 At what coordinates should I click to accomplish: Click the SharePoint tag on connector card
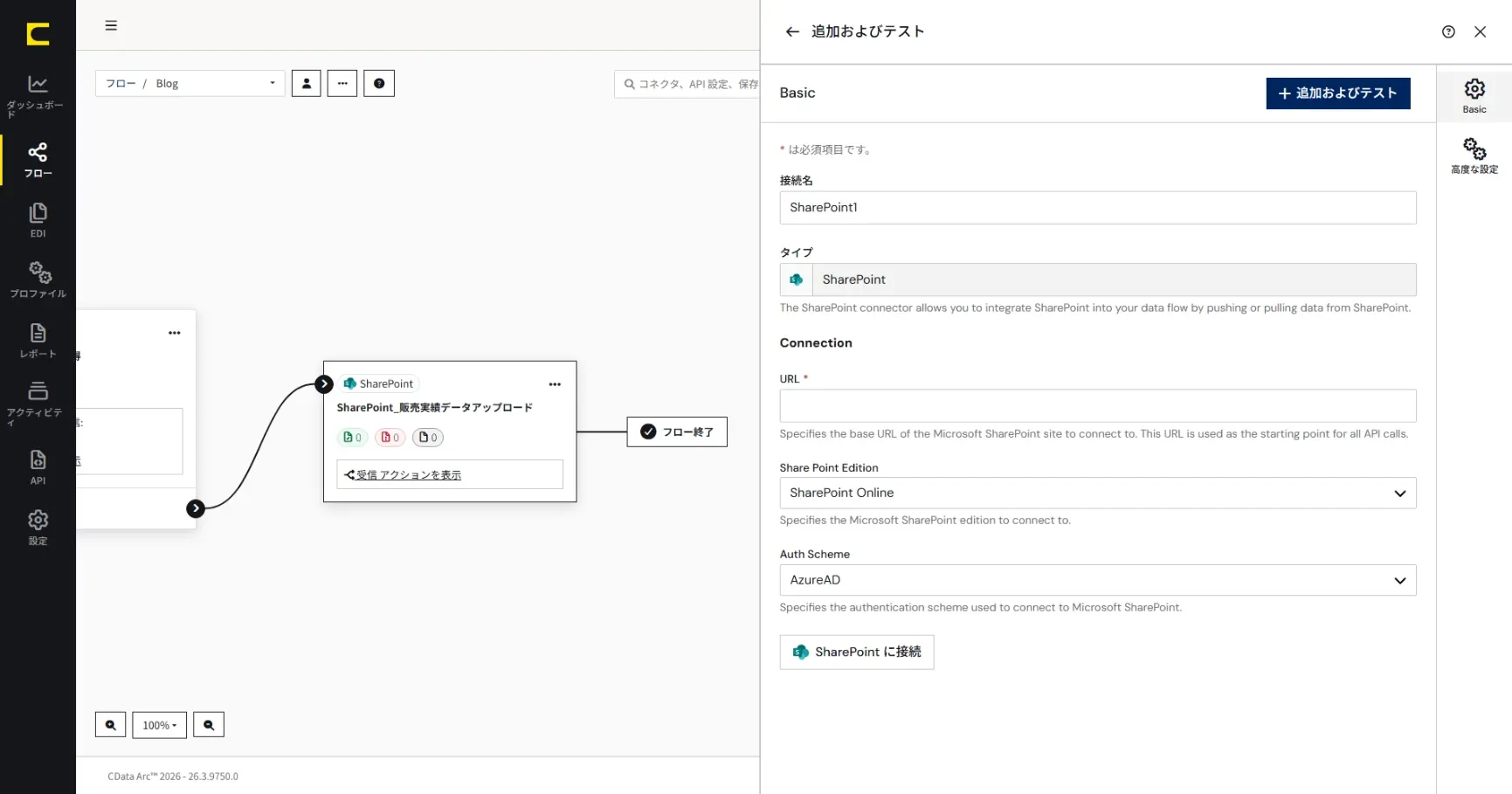(x=379, y=383)
